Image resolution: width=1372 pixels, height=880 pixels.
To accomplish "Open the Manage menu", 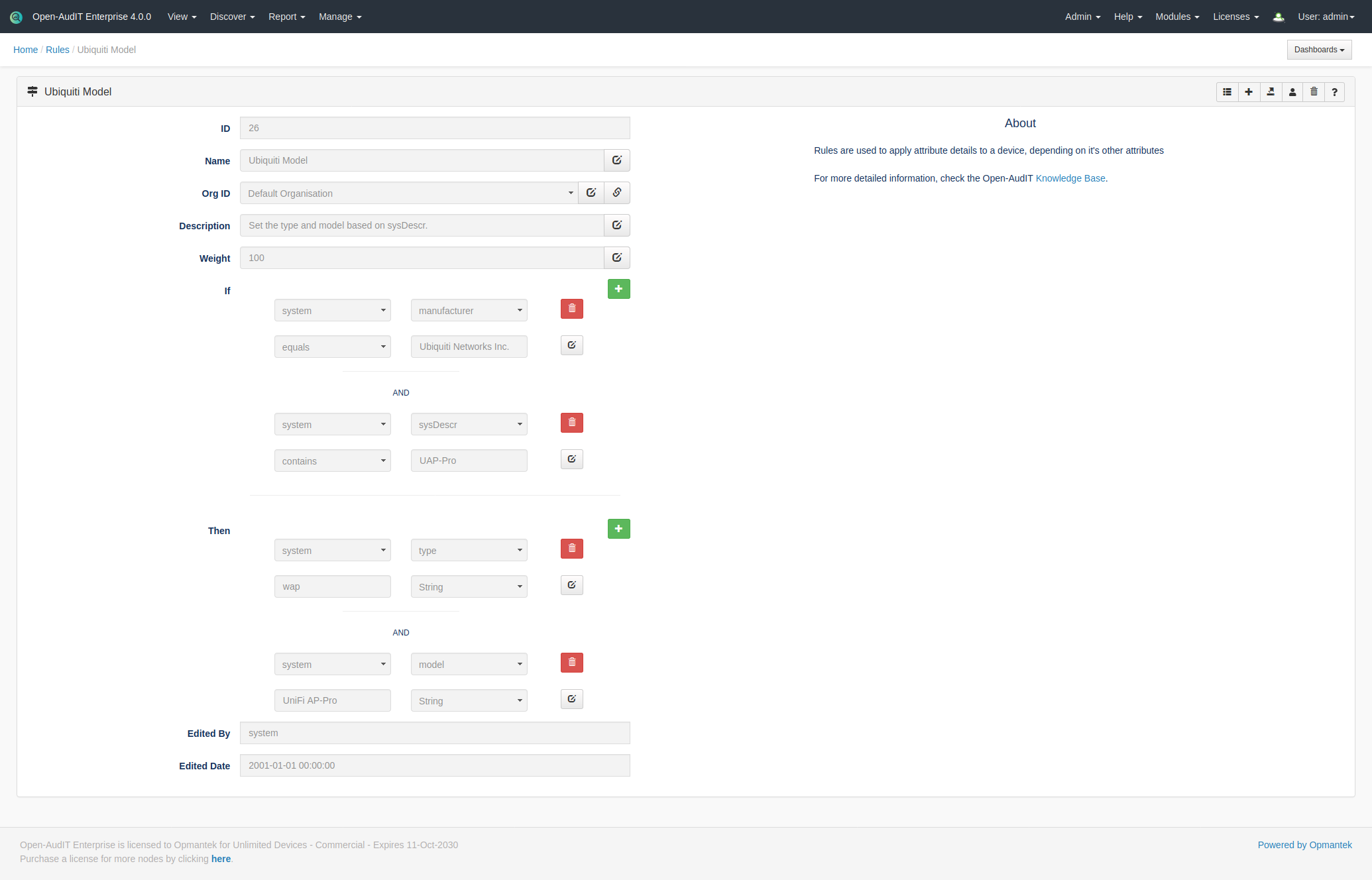I will click(339, 17).
